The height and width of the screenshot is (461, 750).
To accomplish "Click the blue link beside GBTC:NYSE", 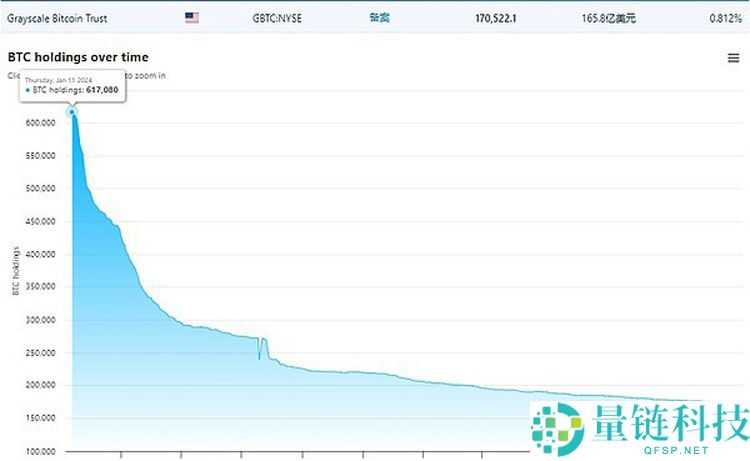I will 379,18.
